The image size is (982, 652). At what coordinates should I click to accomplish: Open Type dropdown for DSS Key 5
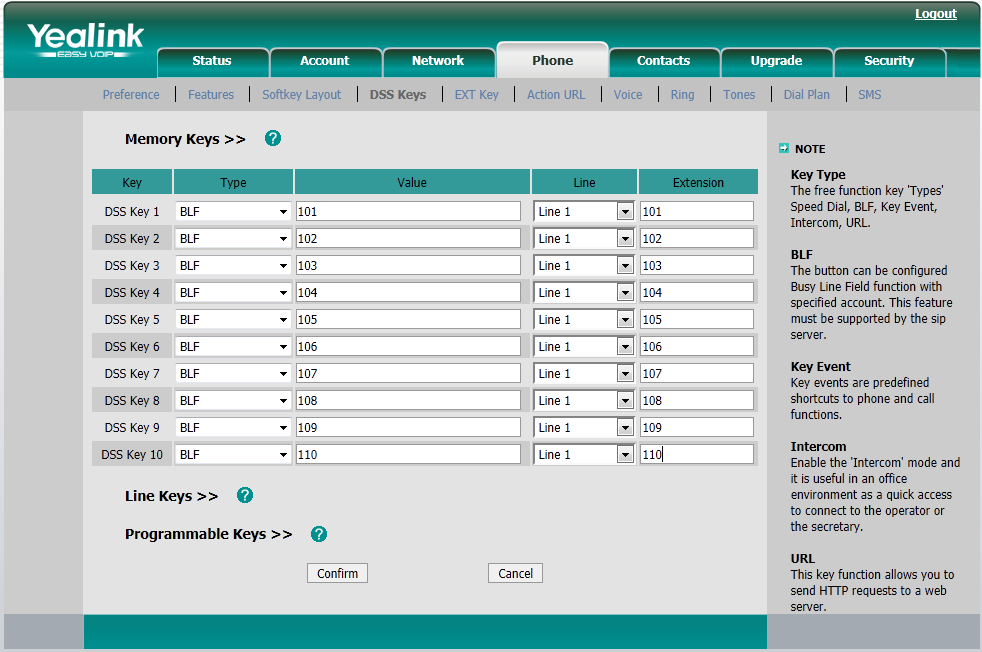tap(233, 319)
